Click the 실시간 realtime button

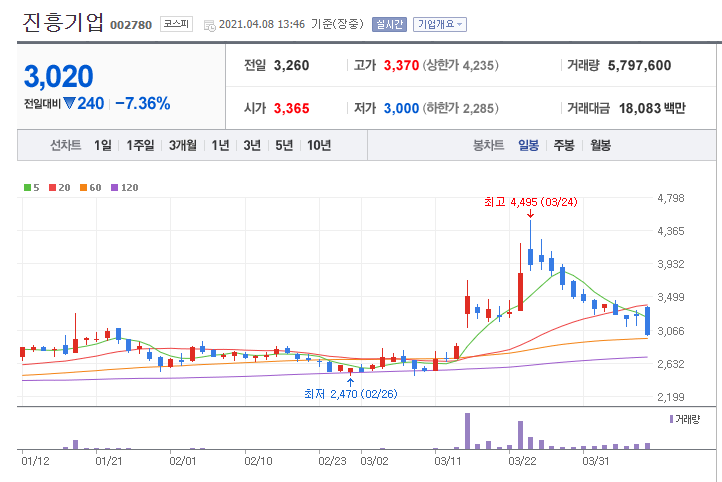pos(389,24)
